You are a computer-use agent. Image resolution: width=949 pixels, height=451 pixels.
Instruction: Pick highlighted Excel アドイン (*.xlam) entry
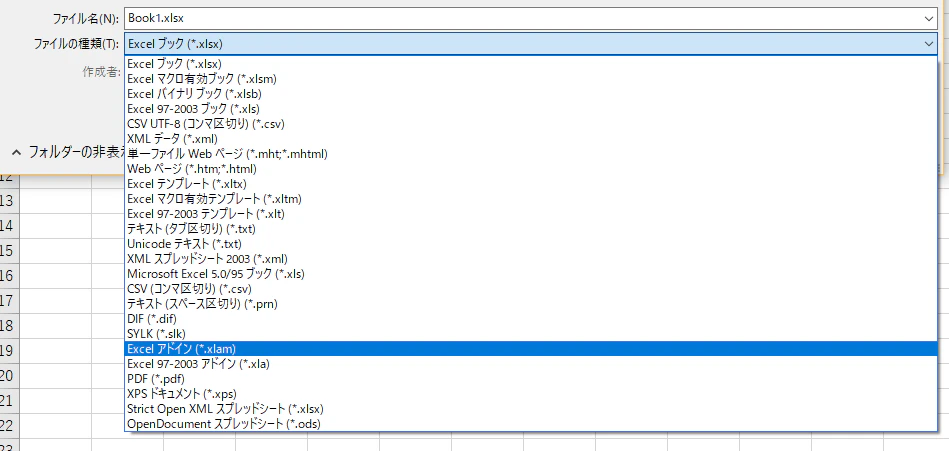tap(531, 349)
